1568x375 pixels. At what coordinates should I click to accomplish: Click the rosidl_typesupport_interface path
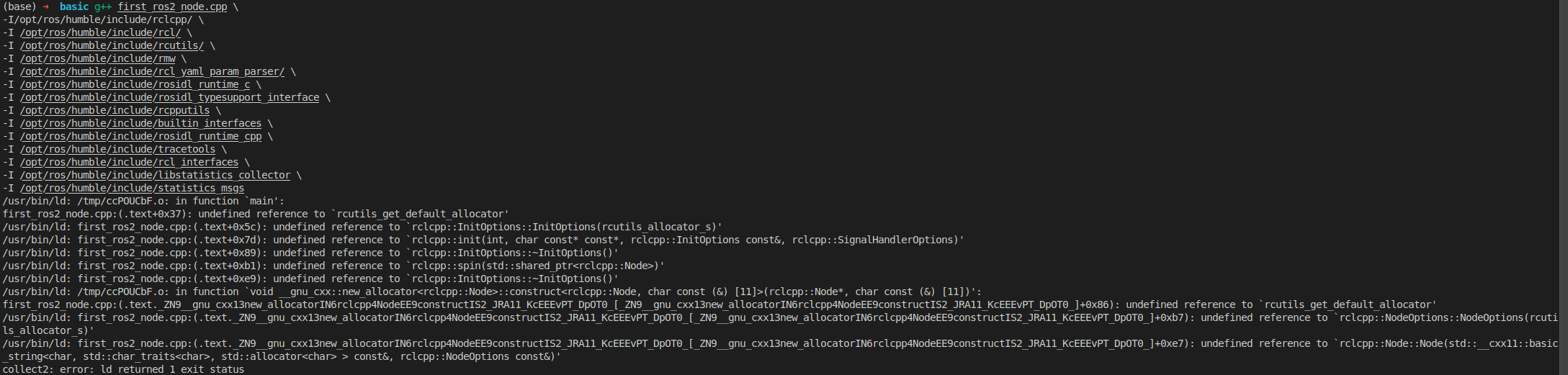pos(170,97)
